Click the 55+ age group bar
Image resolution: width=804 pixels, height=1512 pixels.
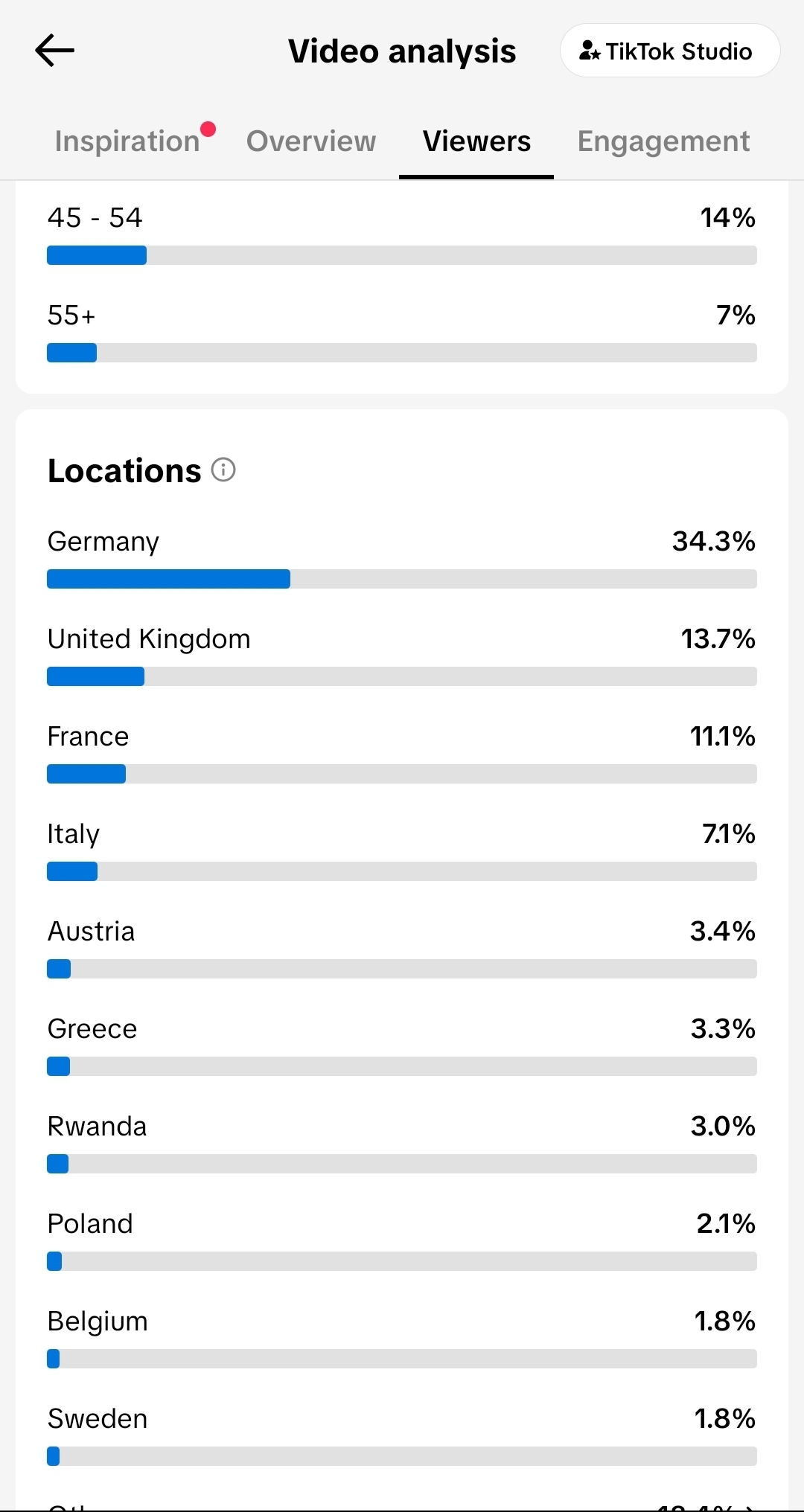[x=402, y=353]
